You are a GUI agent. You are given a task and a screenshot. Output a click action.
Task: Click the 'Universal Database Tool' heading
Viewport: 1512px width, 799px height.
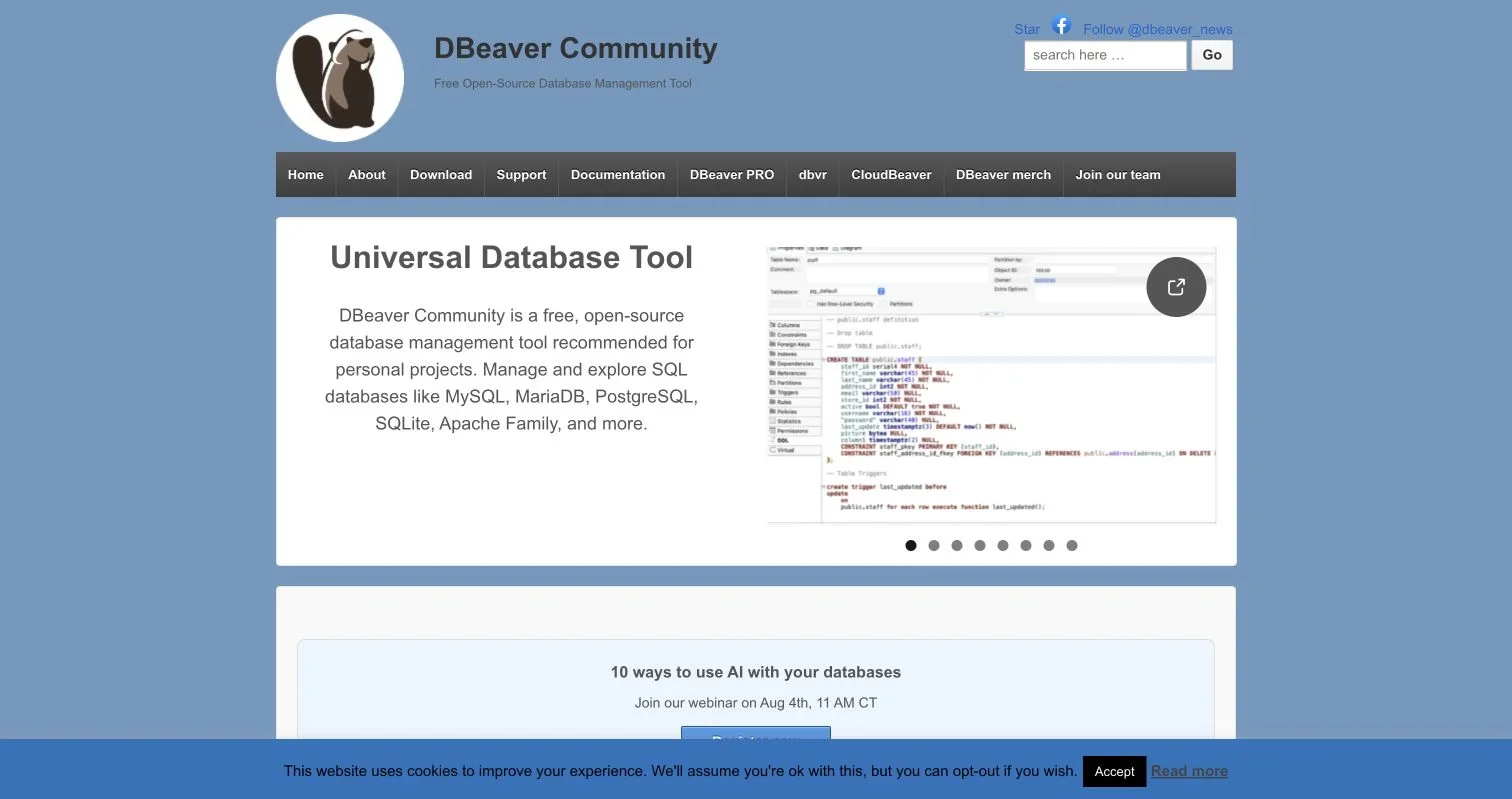[x=511, y=257]
